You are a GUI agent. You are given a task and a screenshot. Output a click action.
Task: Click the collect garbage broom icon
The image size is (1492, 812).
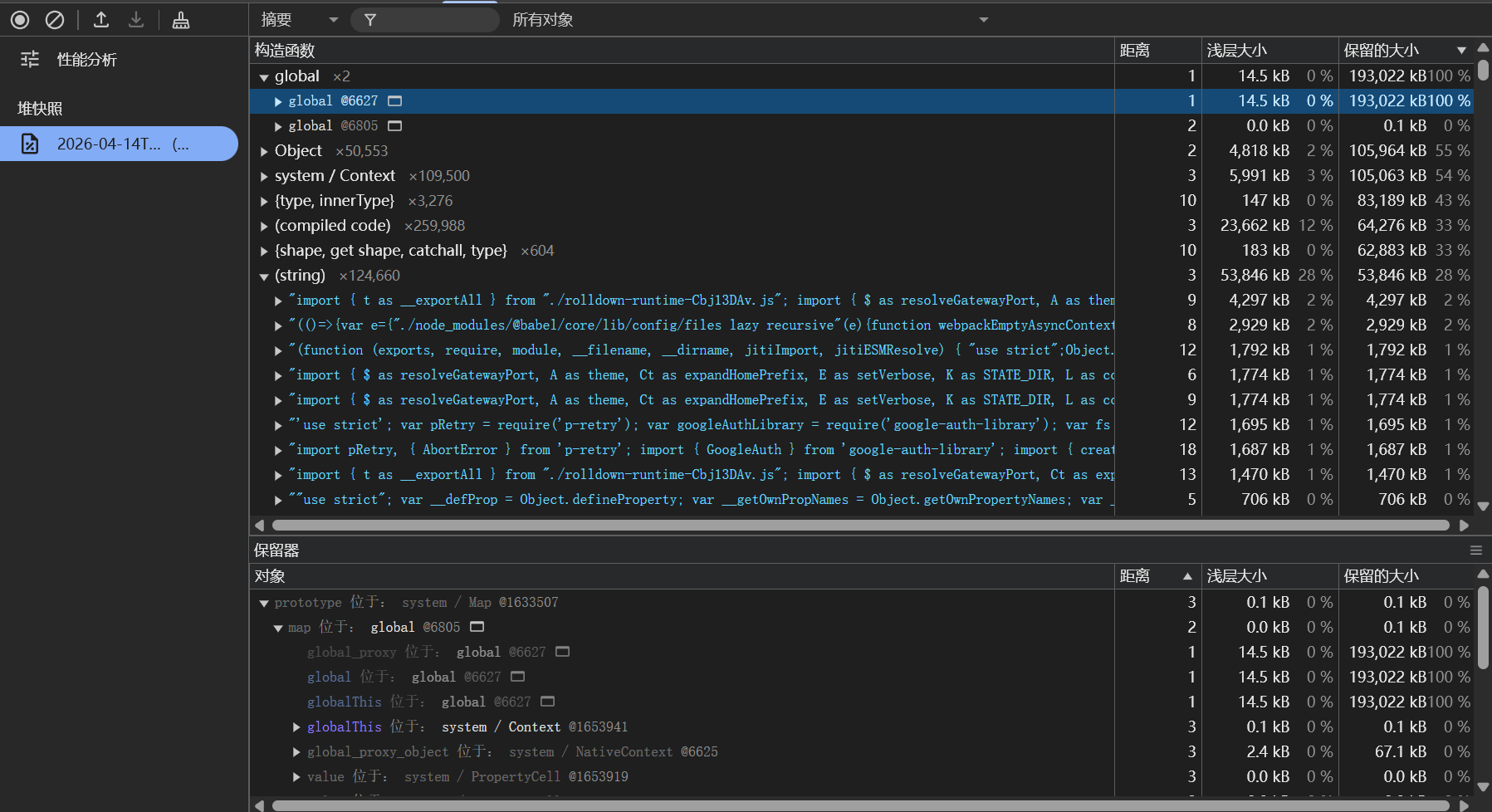point(180,20)
